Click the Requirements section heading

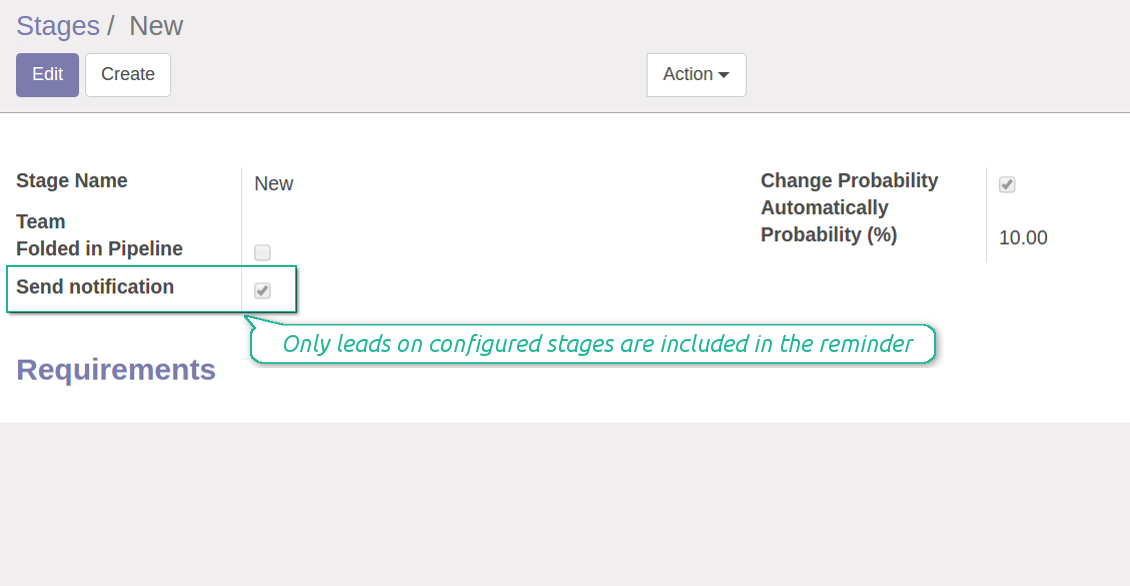tap(116, 370)
